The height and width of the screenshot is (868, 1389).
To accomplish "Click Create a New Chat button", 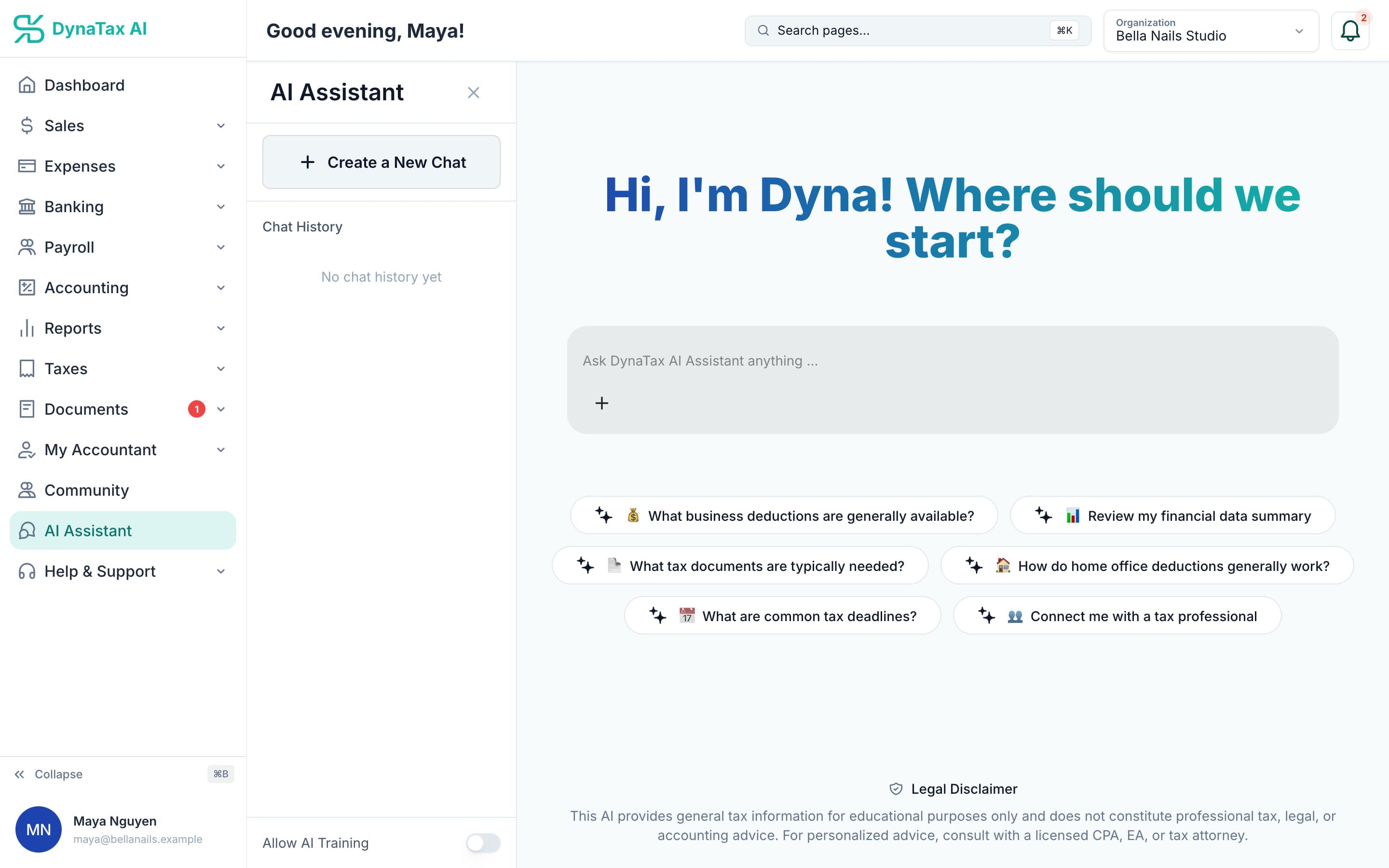I will (x=381, y=162).
